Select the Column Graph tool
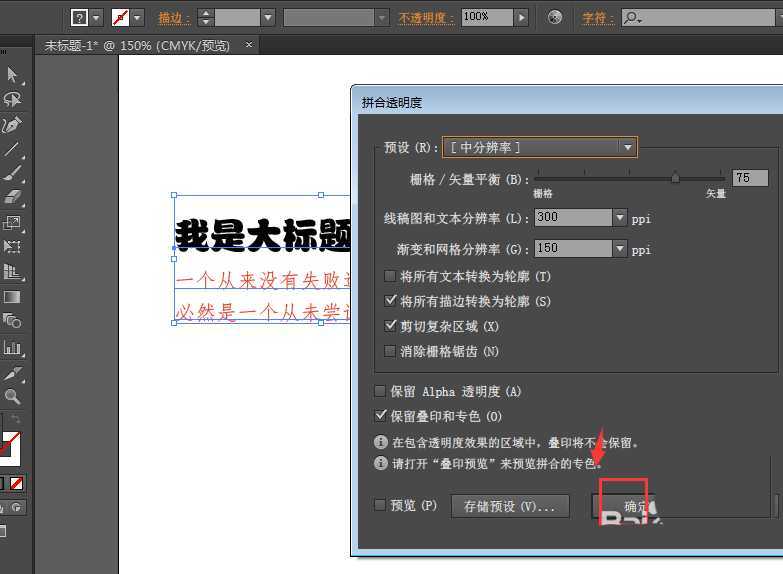The height and width of the screenshot is (574, 783). tap(12, 347)
